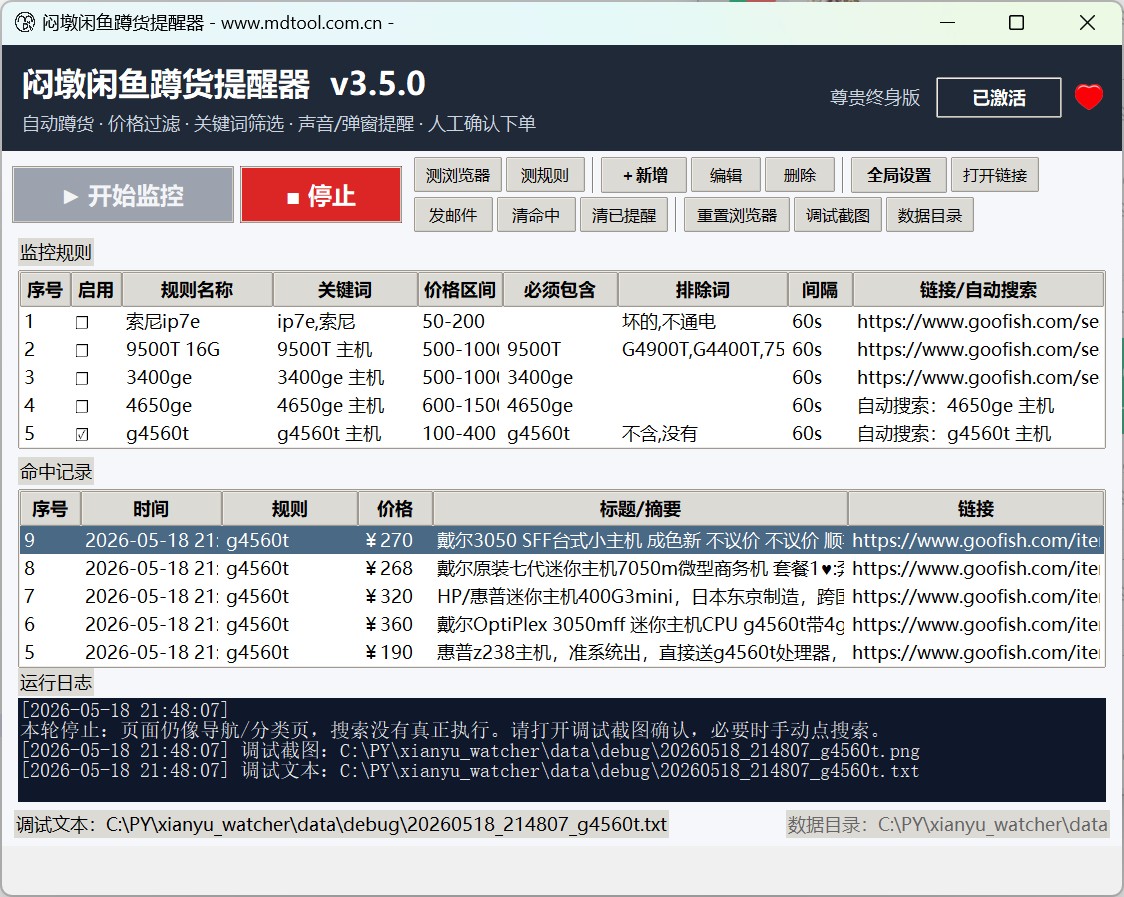Select keyword cell 4650ge 主机
The image size is (1124, 897).
330,405
